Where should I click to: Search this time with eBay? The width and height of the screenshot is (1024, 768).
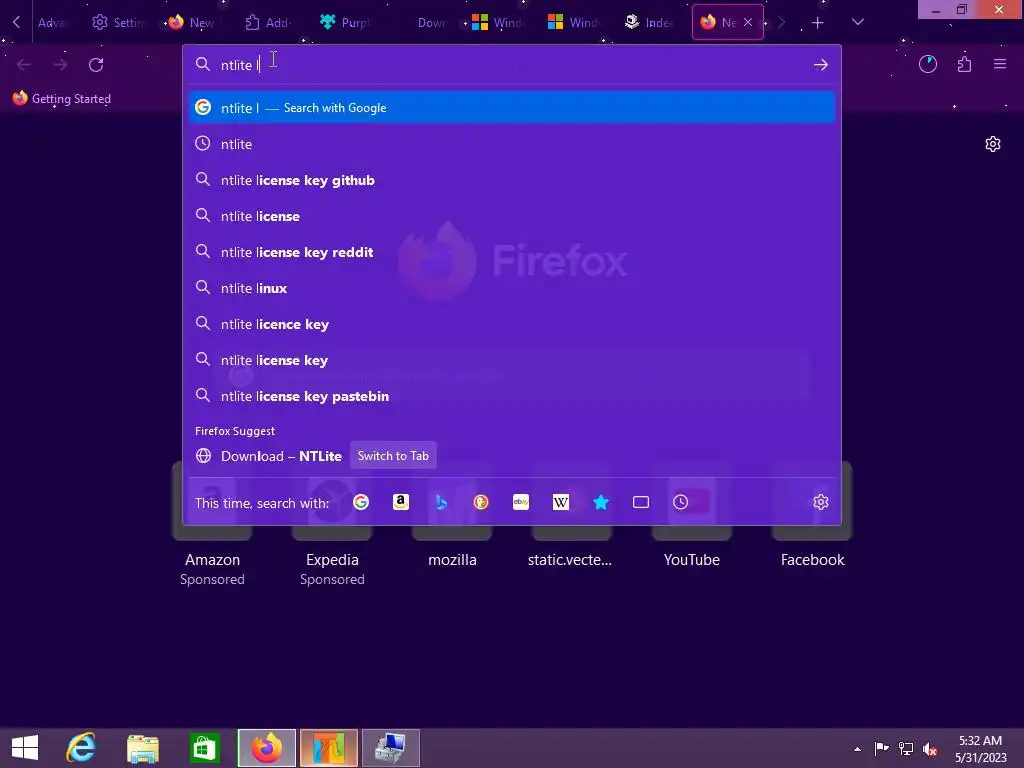point(520,502)
